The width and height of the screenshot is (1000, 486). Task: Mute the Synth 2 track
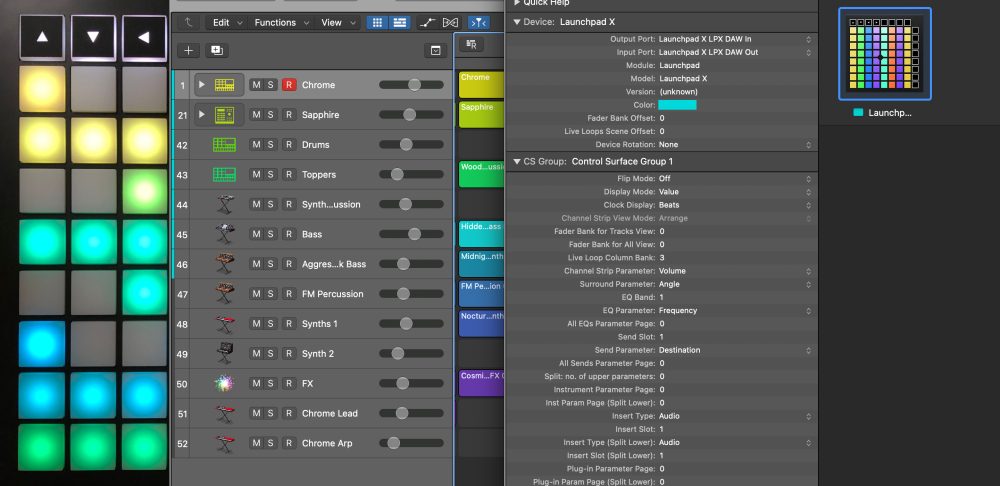click(x=256, y=353)
